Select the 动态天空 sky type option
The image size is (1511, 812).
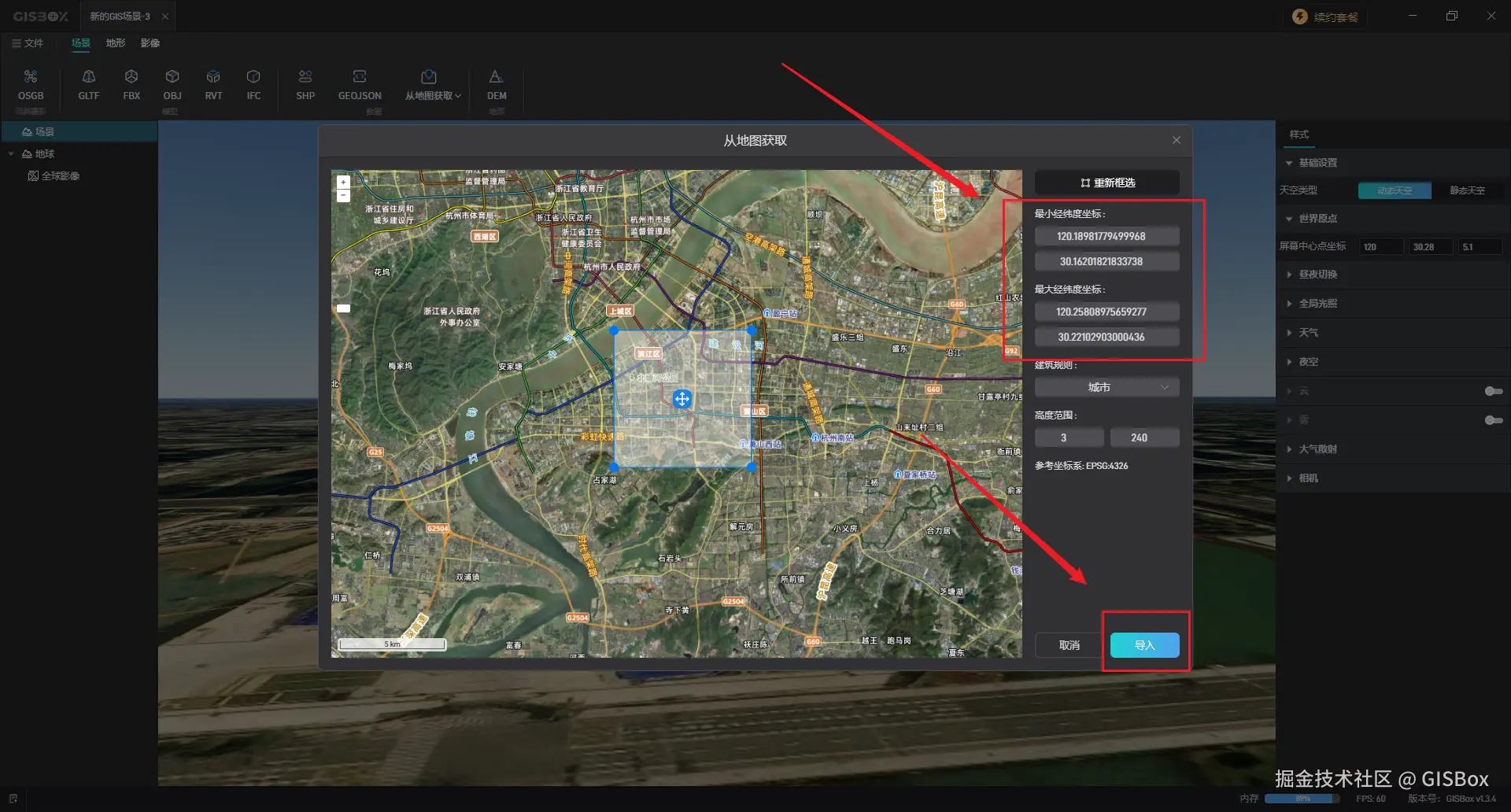tap(1395, 190)
